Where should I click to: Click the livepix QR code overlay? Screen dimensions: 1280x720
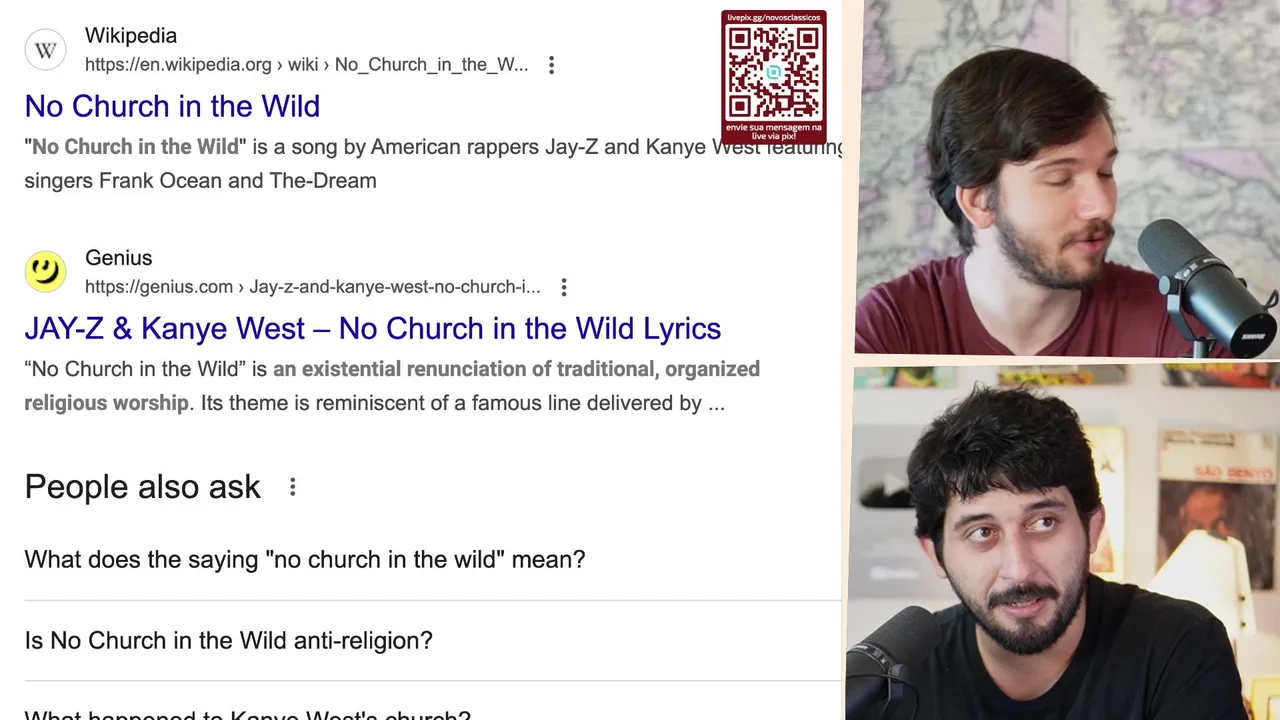(x=774, y=77)
